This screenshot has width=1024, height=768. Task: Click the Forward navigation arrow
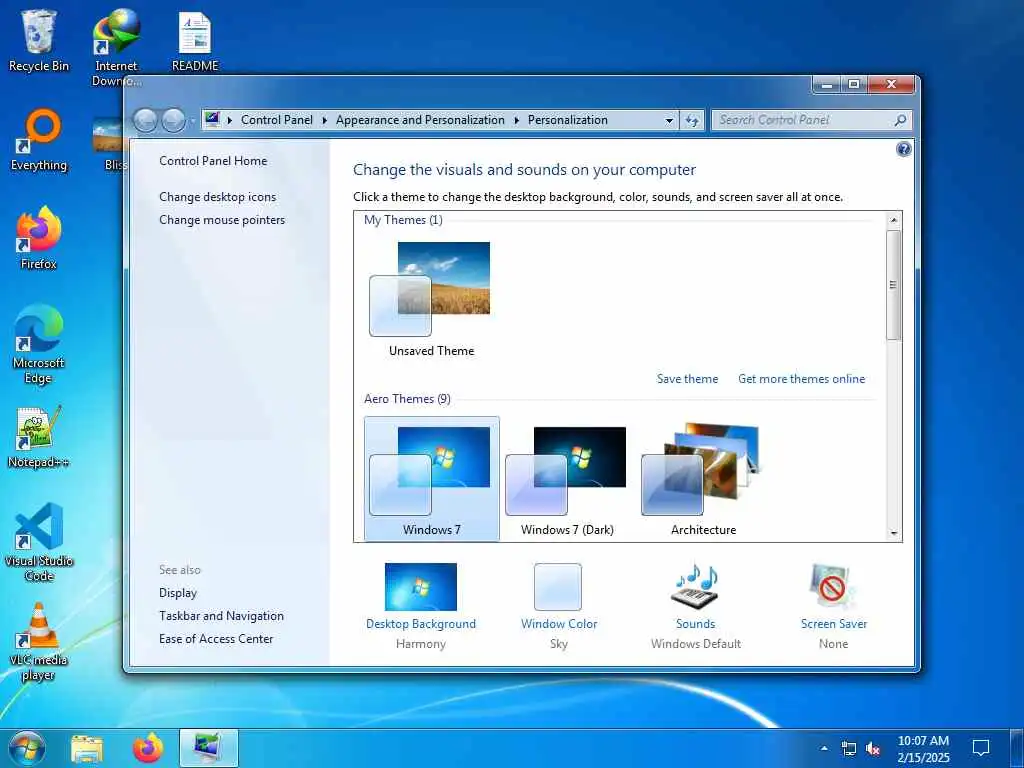[173, 120]
